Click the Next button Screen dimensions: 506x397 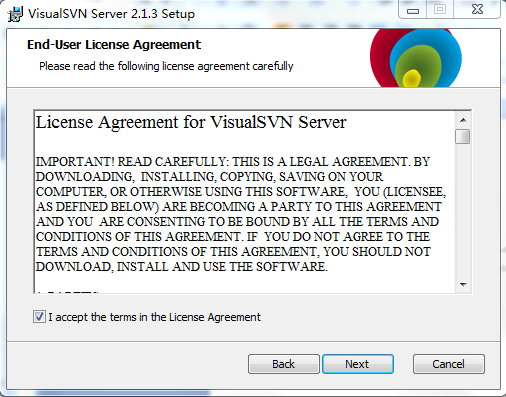358,364
